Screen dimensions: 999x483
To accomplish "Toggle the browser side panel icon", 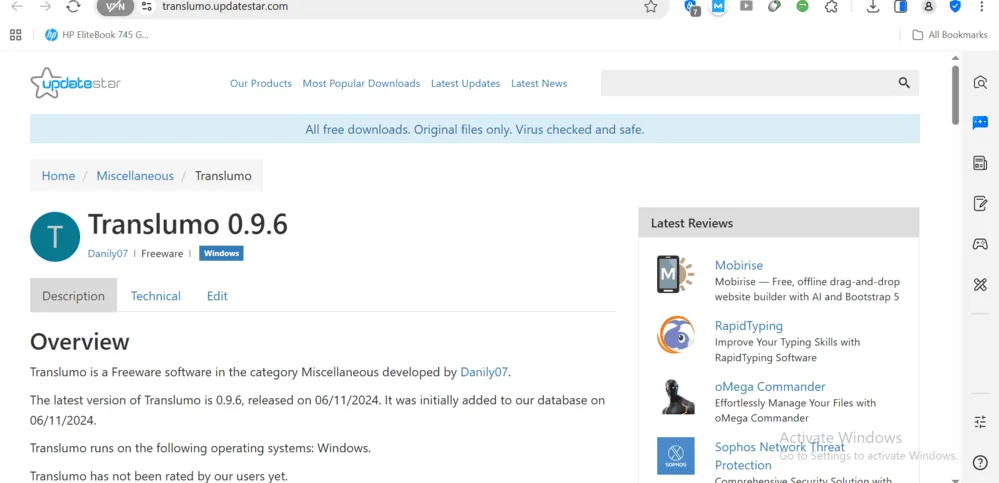I will point(901,7).
